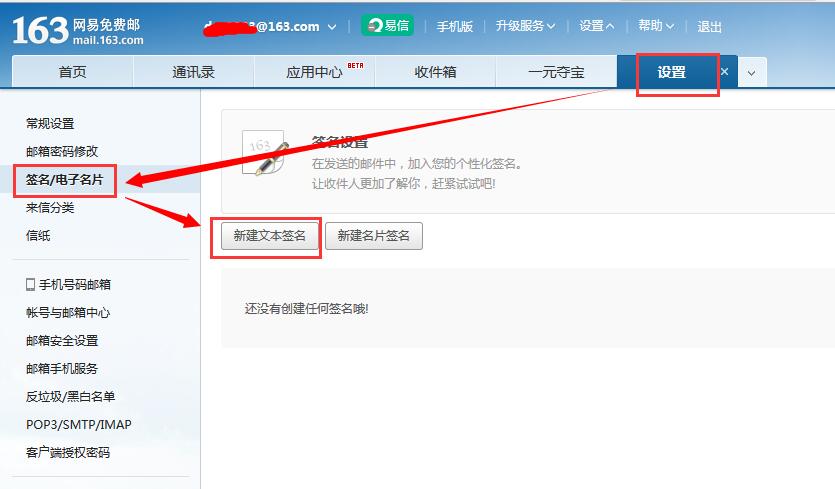Click 新建文本签名 button
The image size is (835, 489).
(x=269, y=236)
